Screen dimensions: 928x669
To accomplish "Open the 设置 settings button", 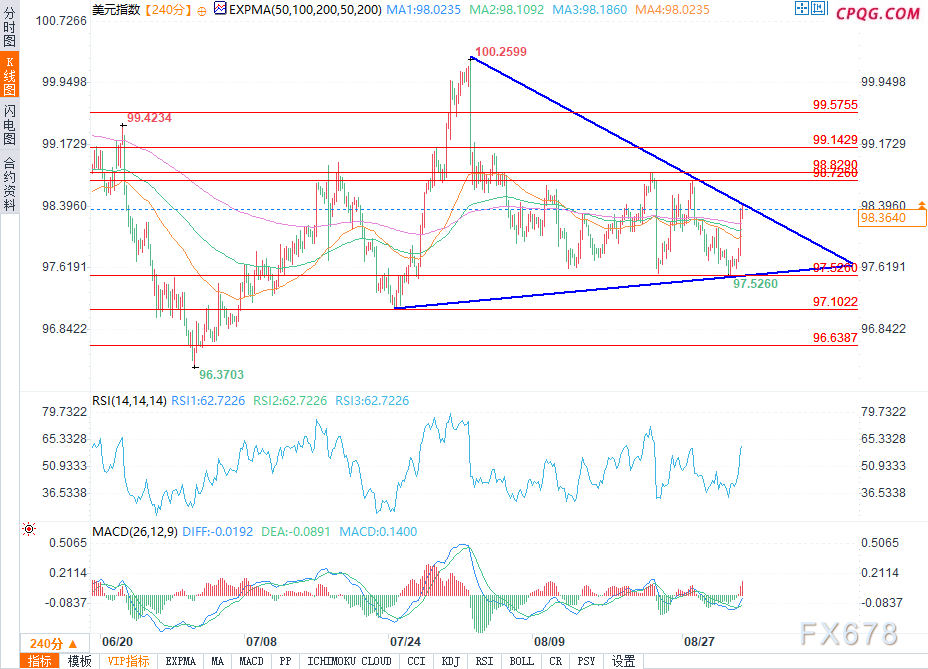I will click(624, 661).
